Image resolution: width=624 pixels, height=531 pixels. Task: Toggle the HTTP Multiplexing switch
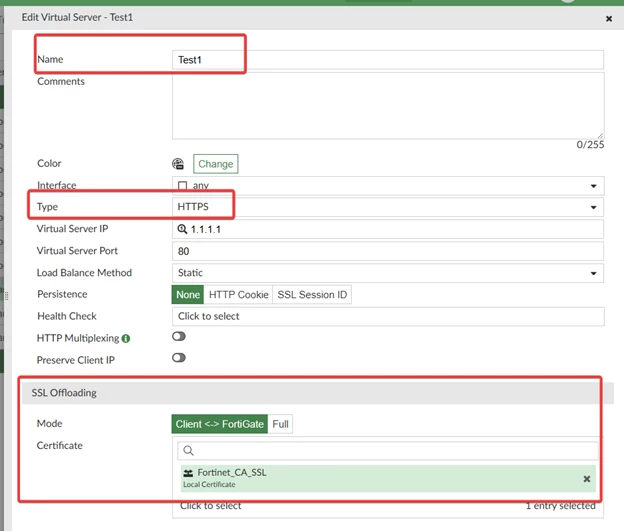click(179, 336)
